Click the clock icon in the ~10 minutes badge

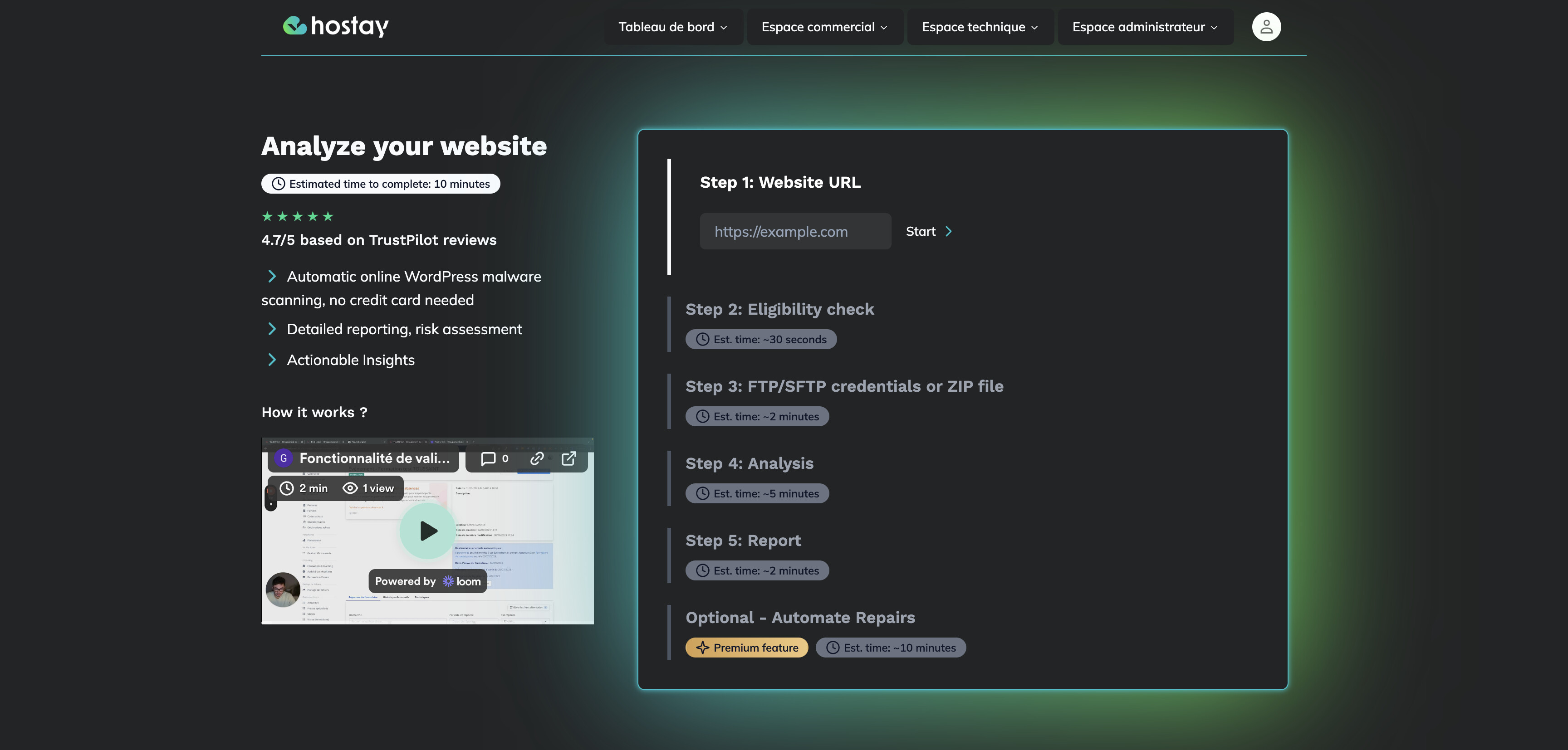tap(833, 648)
